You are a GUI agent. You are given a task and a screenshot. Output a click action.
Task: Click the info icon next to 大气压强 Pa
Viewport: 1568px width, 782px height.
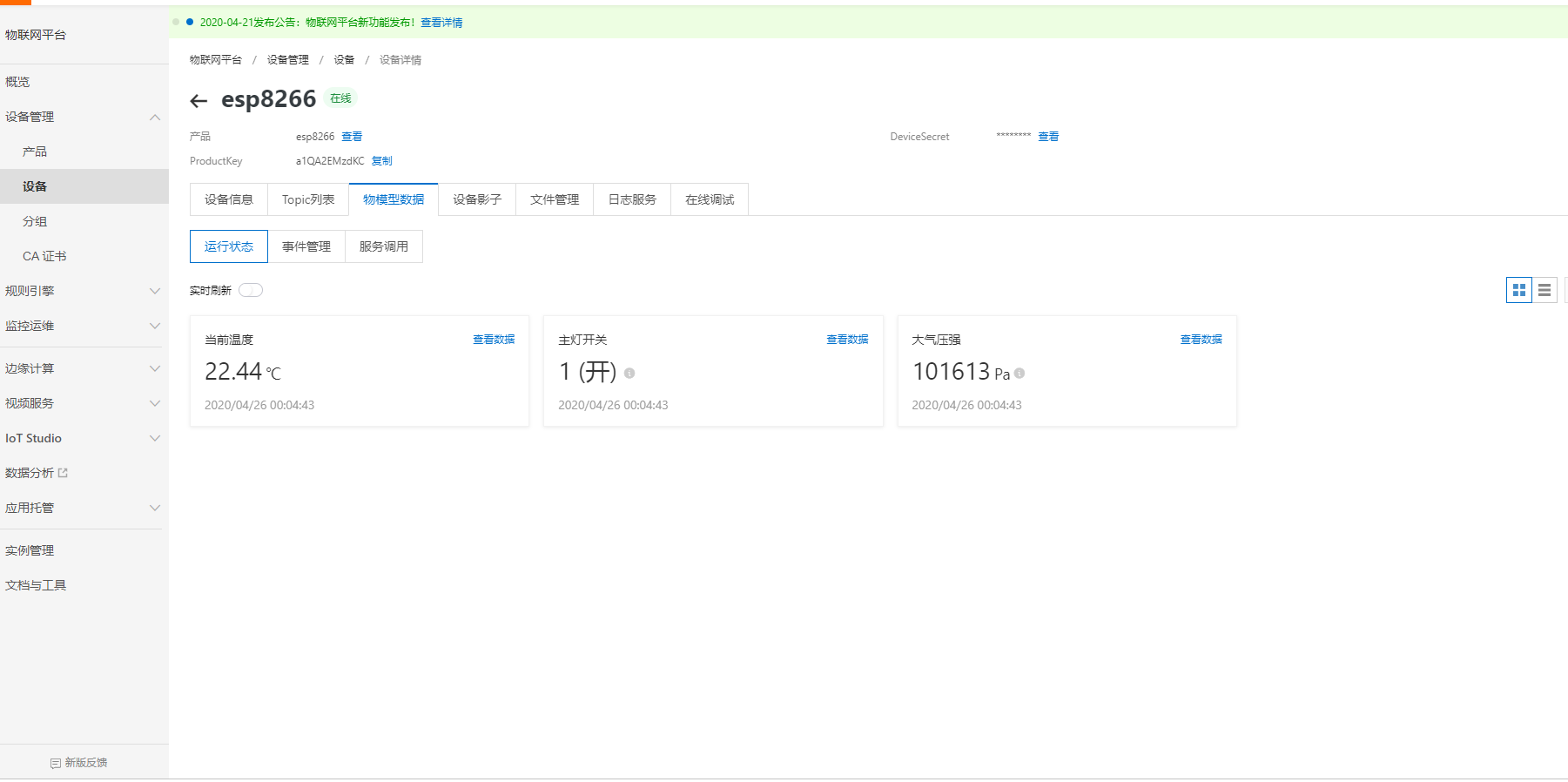click(1020, 373)
